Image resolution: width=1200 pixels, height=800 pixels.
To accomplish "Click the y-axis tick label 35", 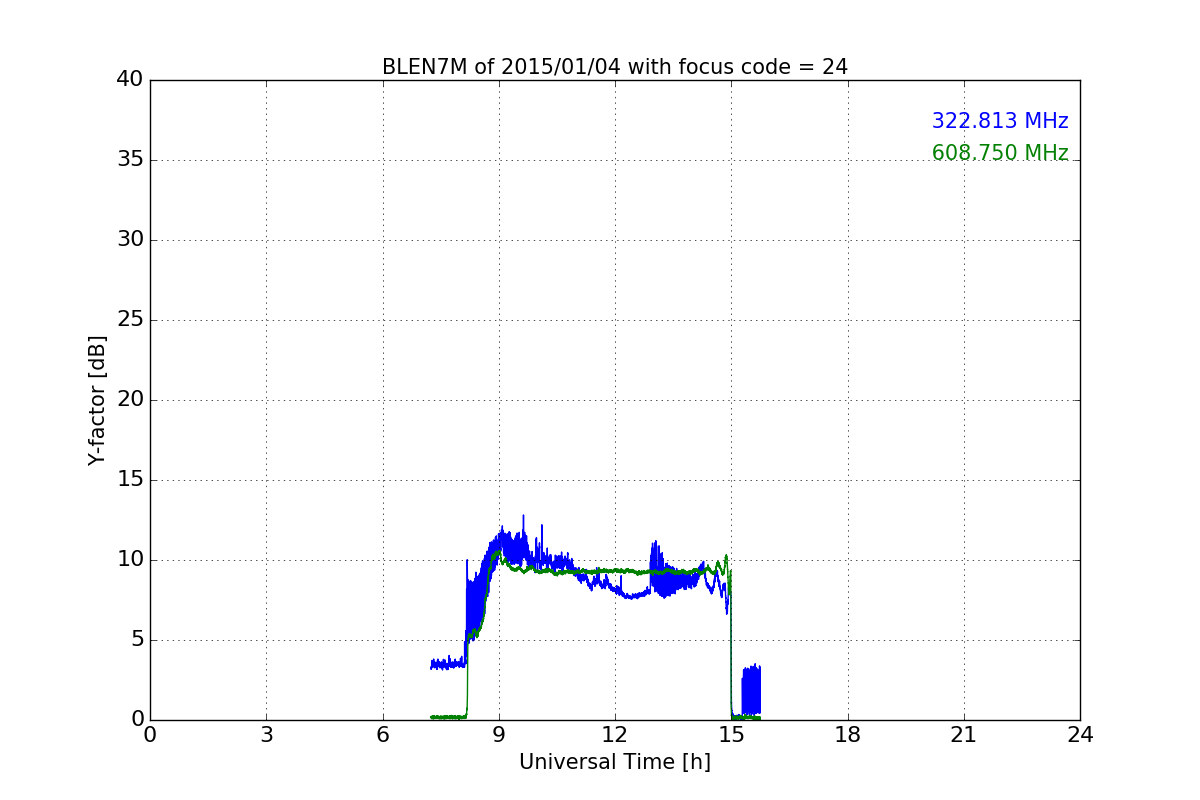I will pyautogui.click(x=130, y=160).
